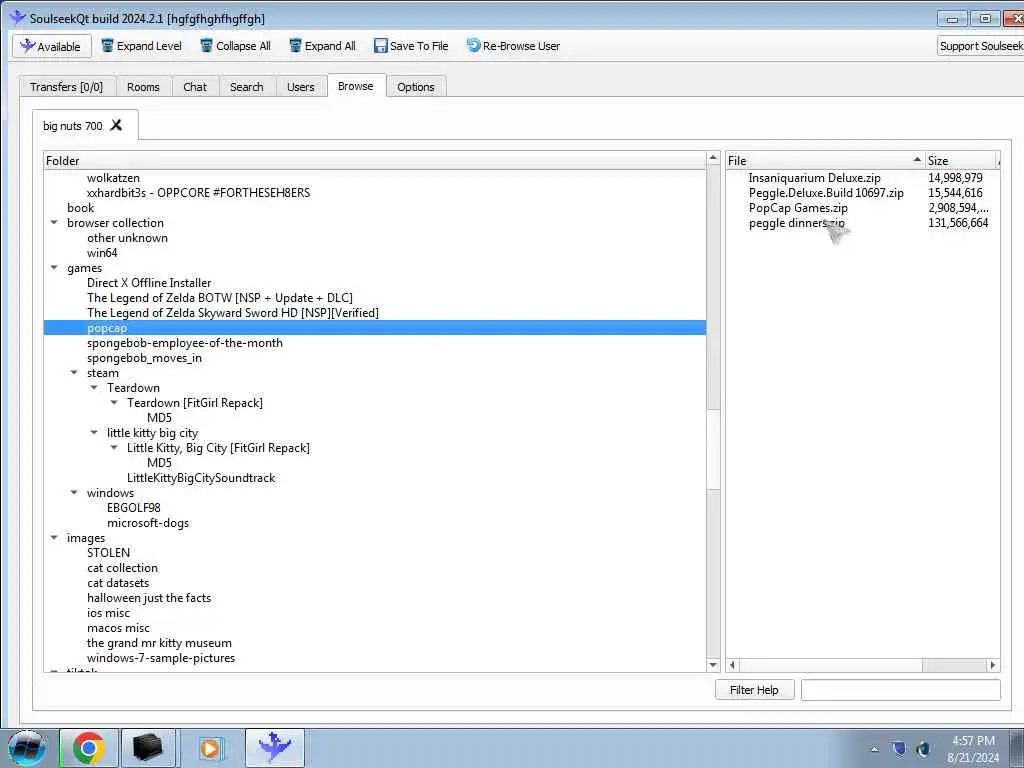The width and height of the screenshot is (1024, 768).
Task: Click the Filter Help button
Action: click(x=754, y=690)
